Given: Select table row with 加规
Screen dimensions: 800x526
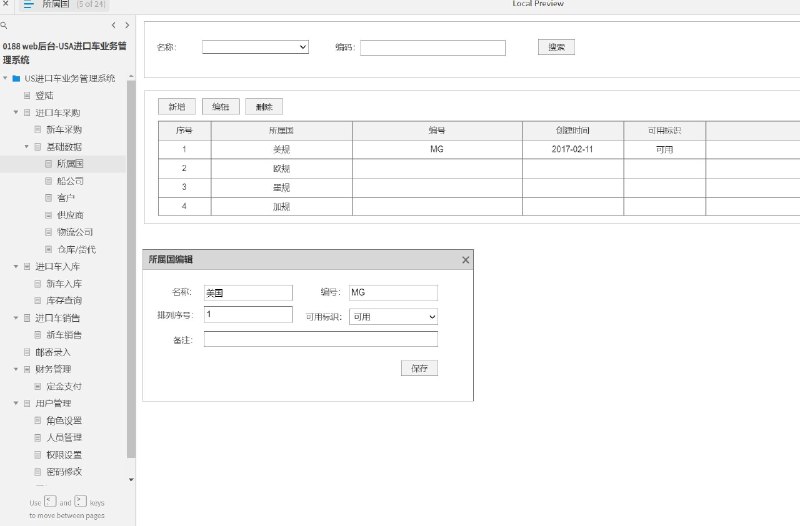Looking at the screenshot, I should pyautogui.click(x=479, y=206).
